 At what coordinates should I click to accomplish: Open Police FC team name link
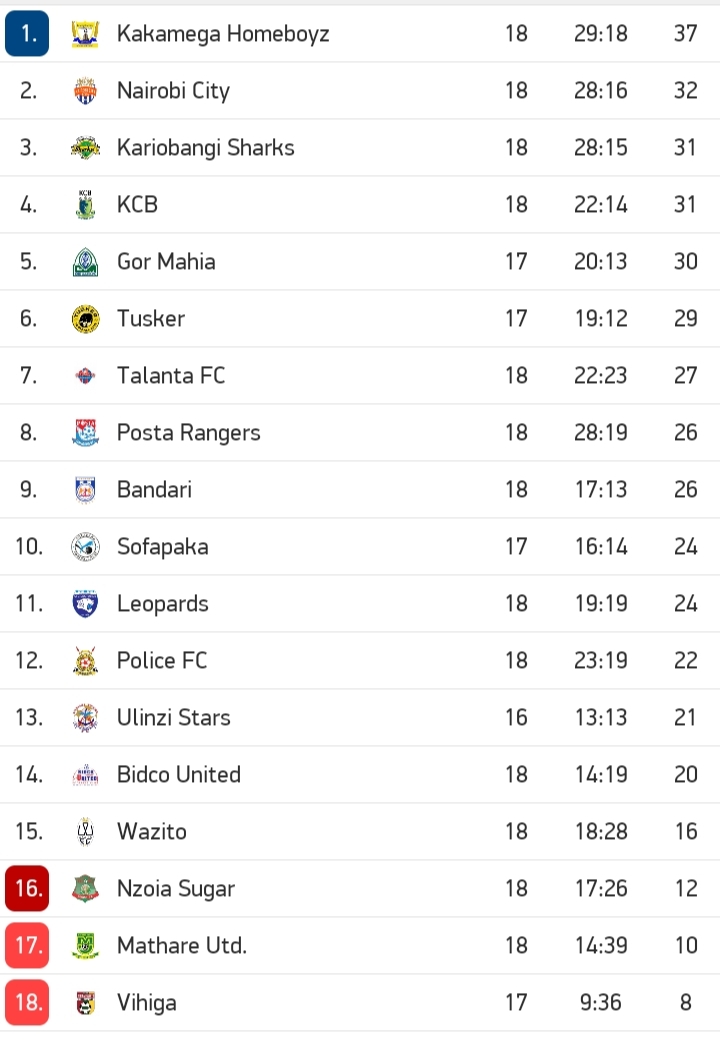pos(162,661)
